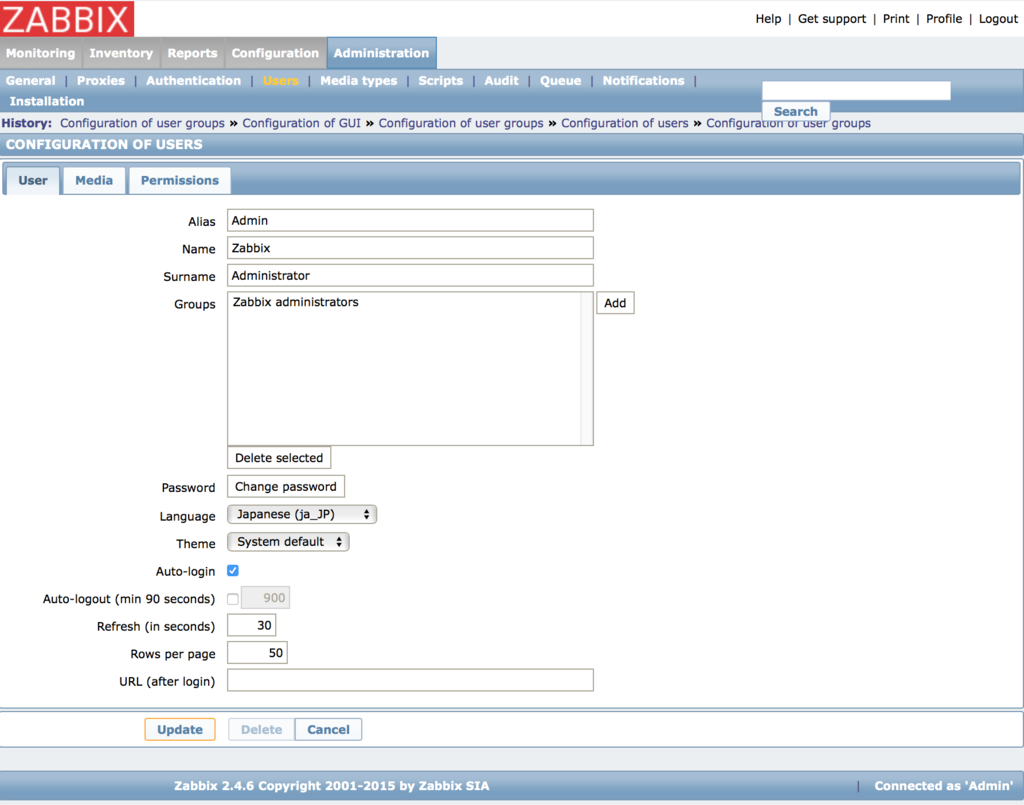The width and height of the screenshot is (1024, 805).
Task: Open the Authentication submenu
Action: 193,81
